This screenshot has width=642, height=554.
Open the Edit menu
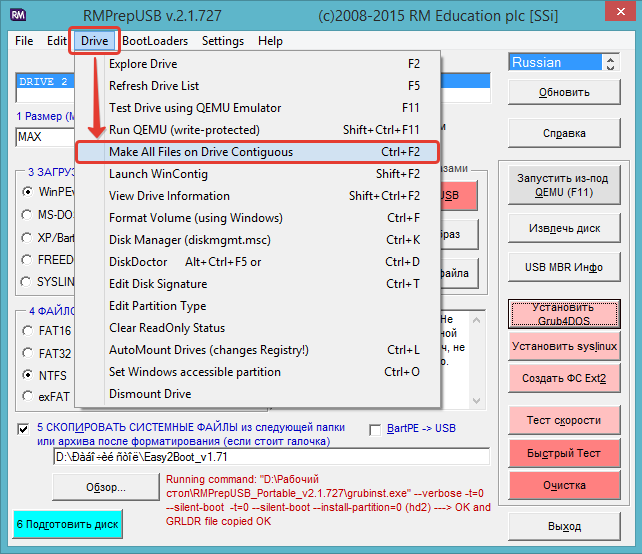[x=56, y=41]
